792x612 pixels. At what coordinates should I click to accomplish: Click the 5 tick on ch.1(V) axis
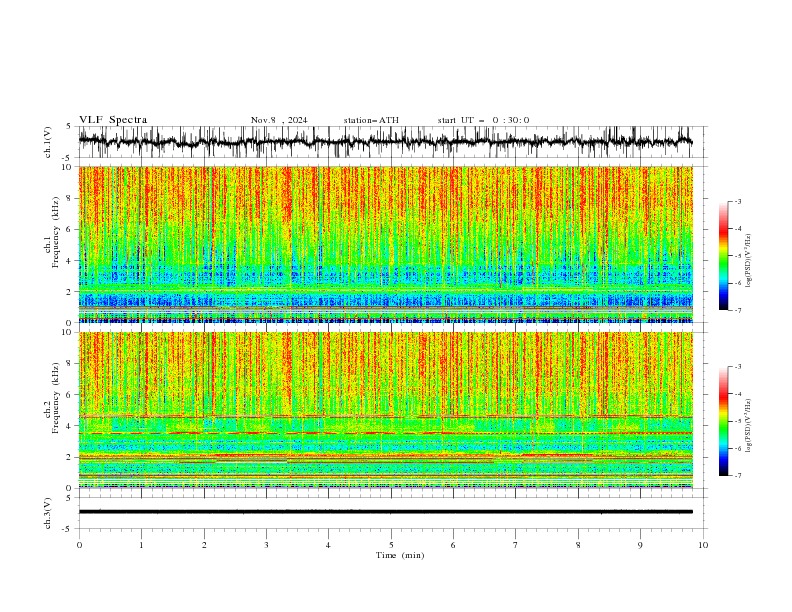[69, 127]
